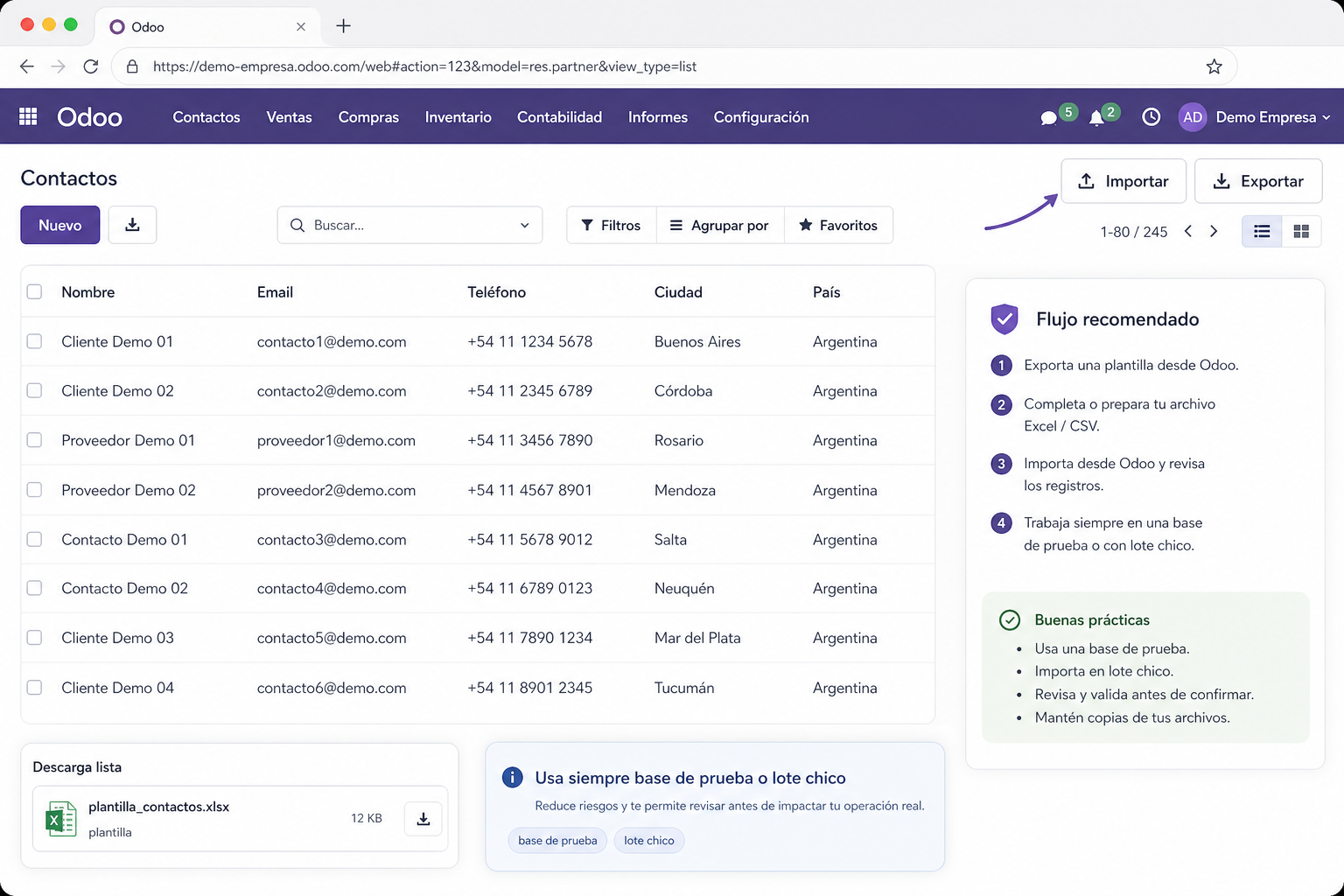Image resolution: width=1344 pixels, height=896 pixels.
Task: Open the chat messages icon with badge 5
Action: (x=1049, y=118)
